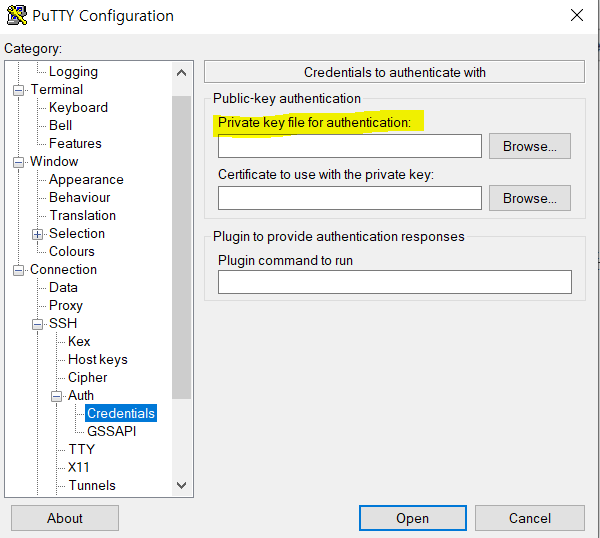The width and height of the screenshot is (600, 538).
Task: Close the PuTTY Configuration window
Action: (577, 15)
